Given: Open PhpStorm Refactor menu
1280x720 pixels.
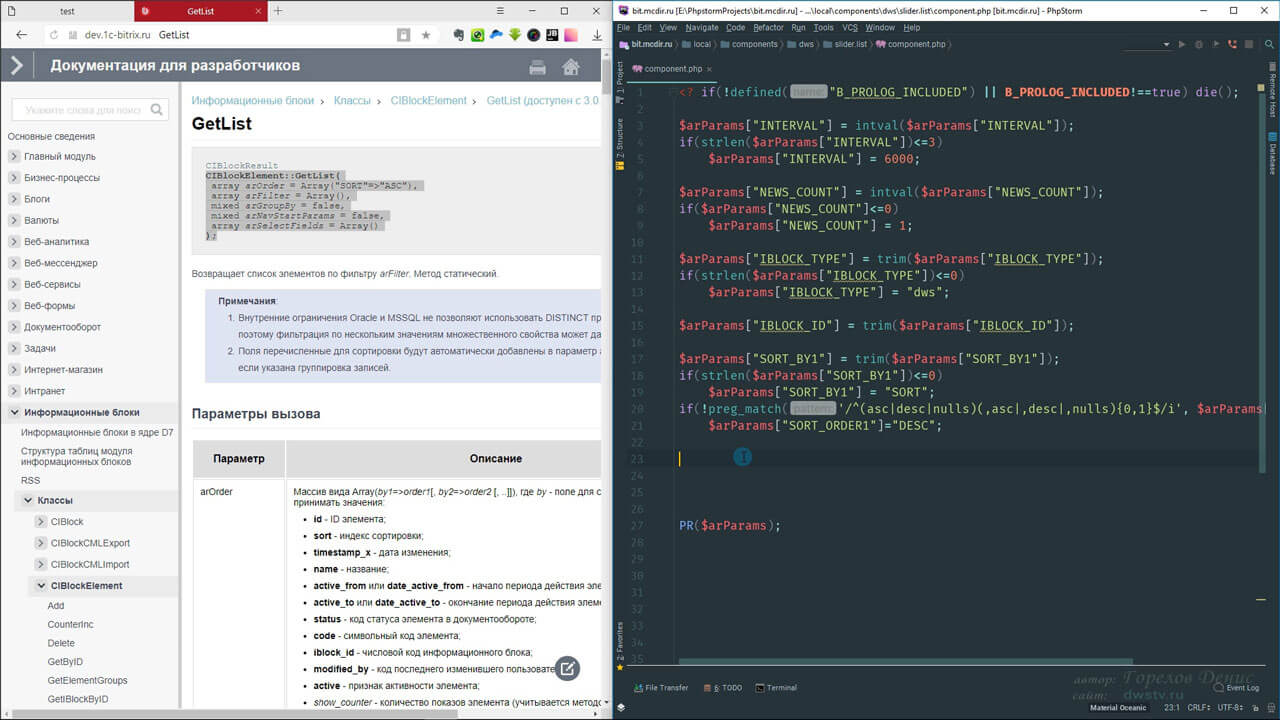Looking at the screenshot, I should [768, 28].
